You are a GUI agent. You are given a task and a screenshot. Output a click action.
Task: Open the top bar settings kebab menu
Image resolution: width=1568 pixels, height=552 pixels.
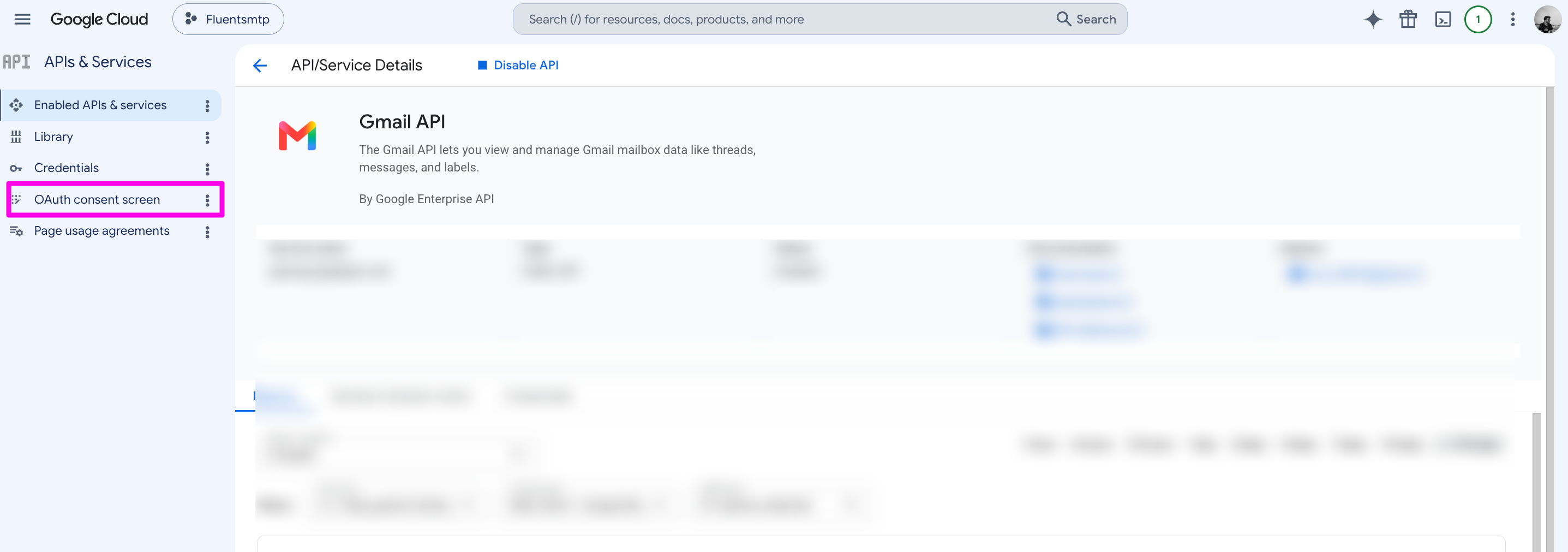(1512, 20)
